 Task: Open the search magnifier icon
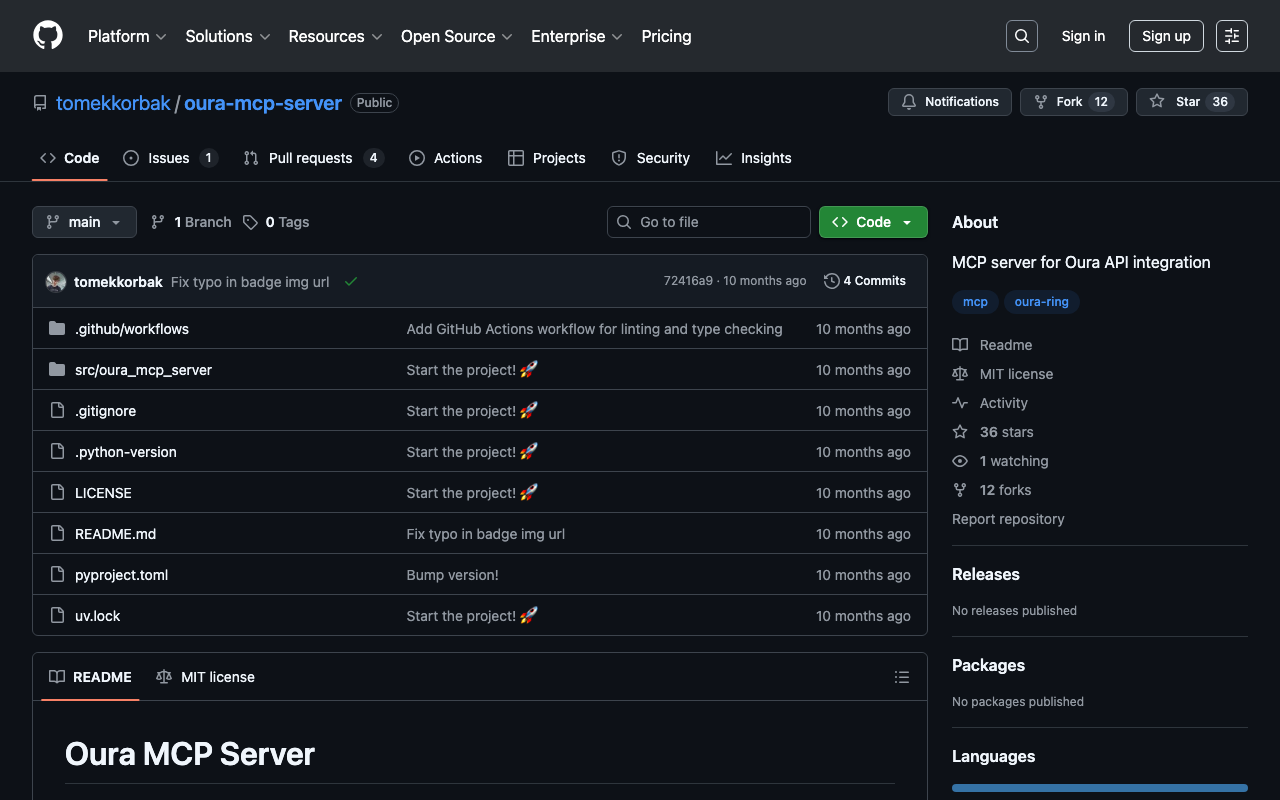point(1021,36)
